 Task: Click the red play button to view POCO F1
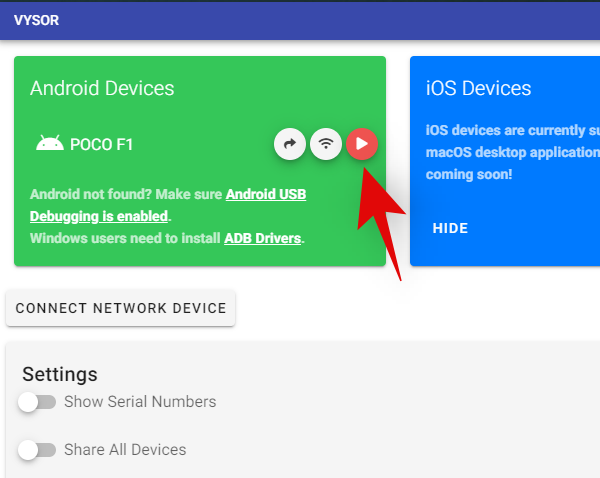tap(362, 144)
